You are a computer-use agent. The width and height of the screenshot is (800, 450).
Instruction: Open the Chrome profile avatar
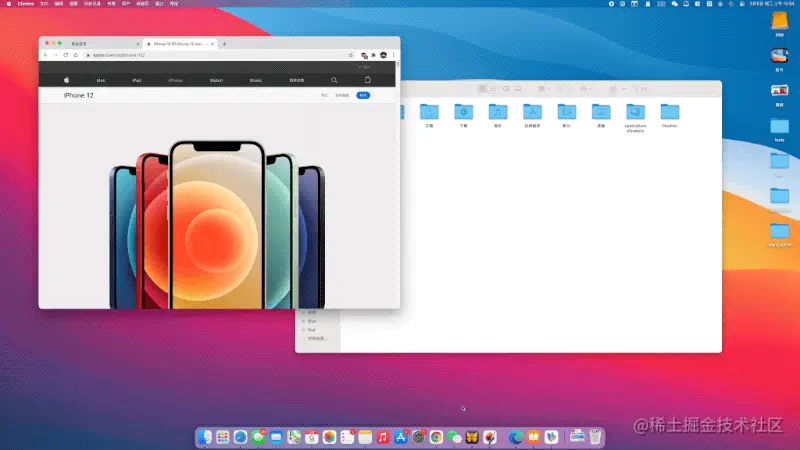(383, 55)
